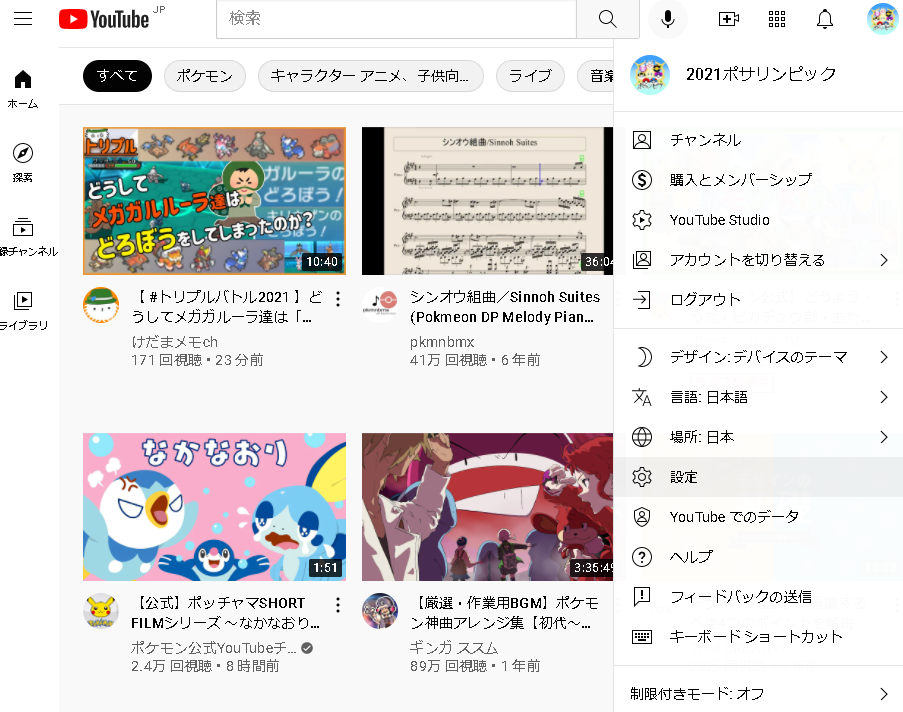Screen dimensions: 903x712
Task: Click the YouTube Studio gear icon
Action: point(642,220)
